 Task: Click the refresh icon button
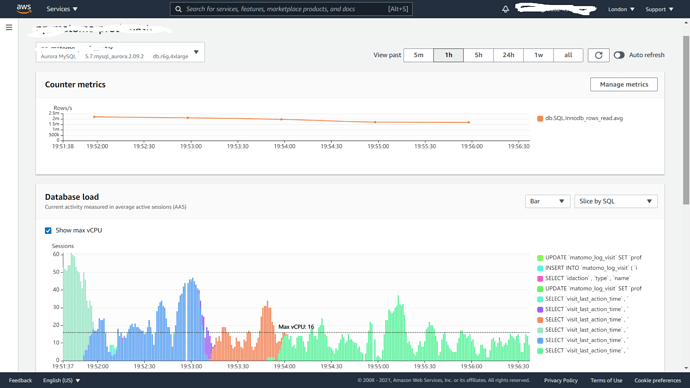(x=598, y=55)
